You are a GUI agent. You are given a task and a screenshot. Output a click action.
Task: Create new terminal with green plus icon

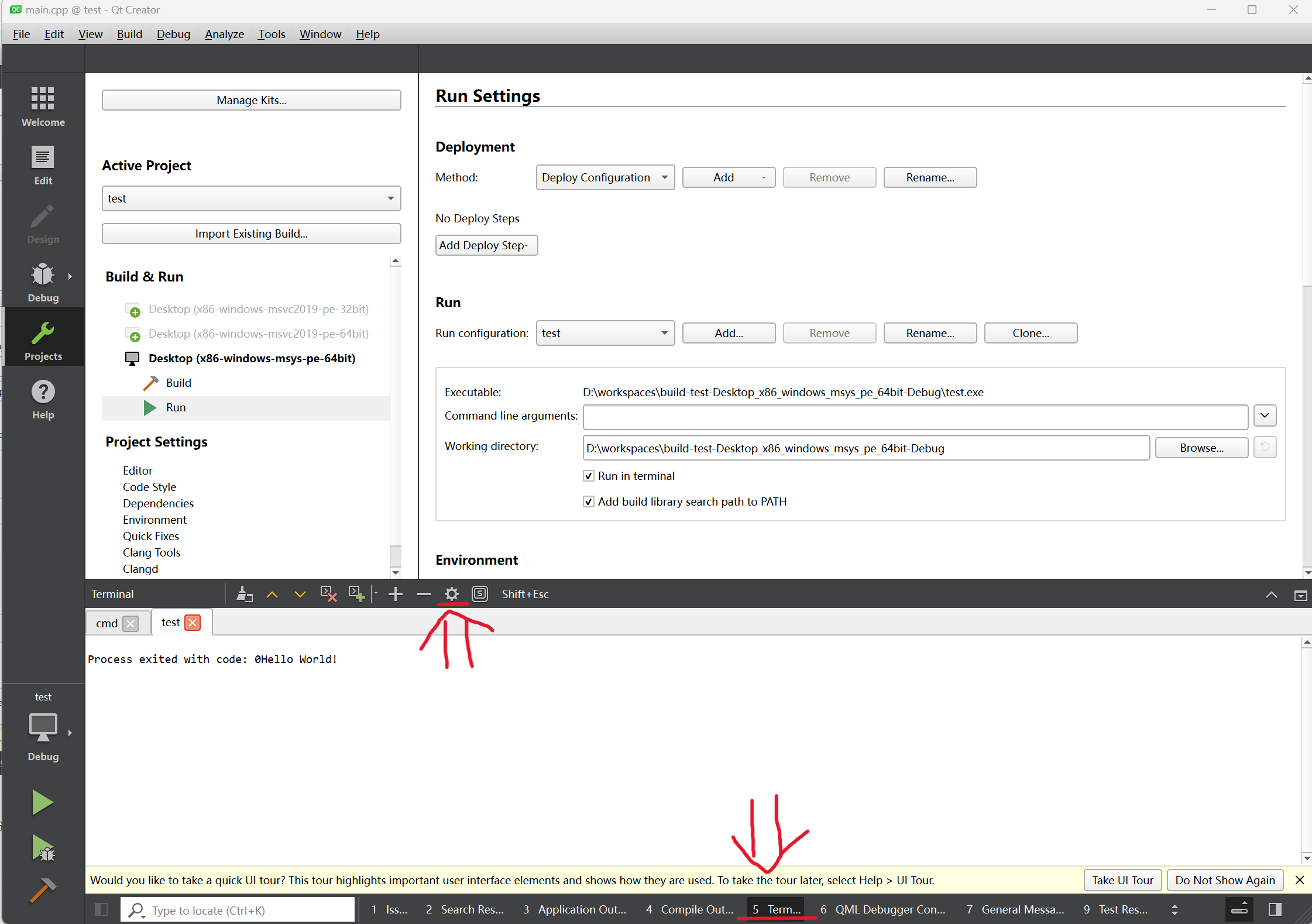coord(356,595)
